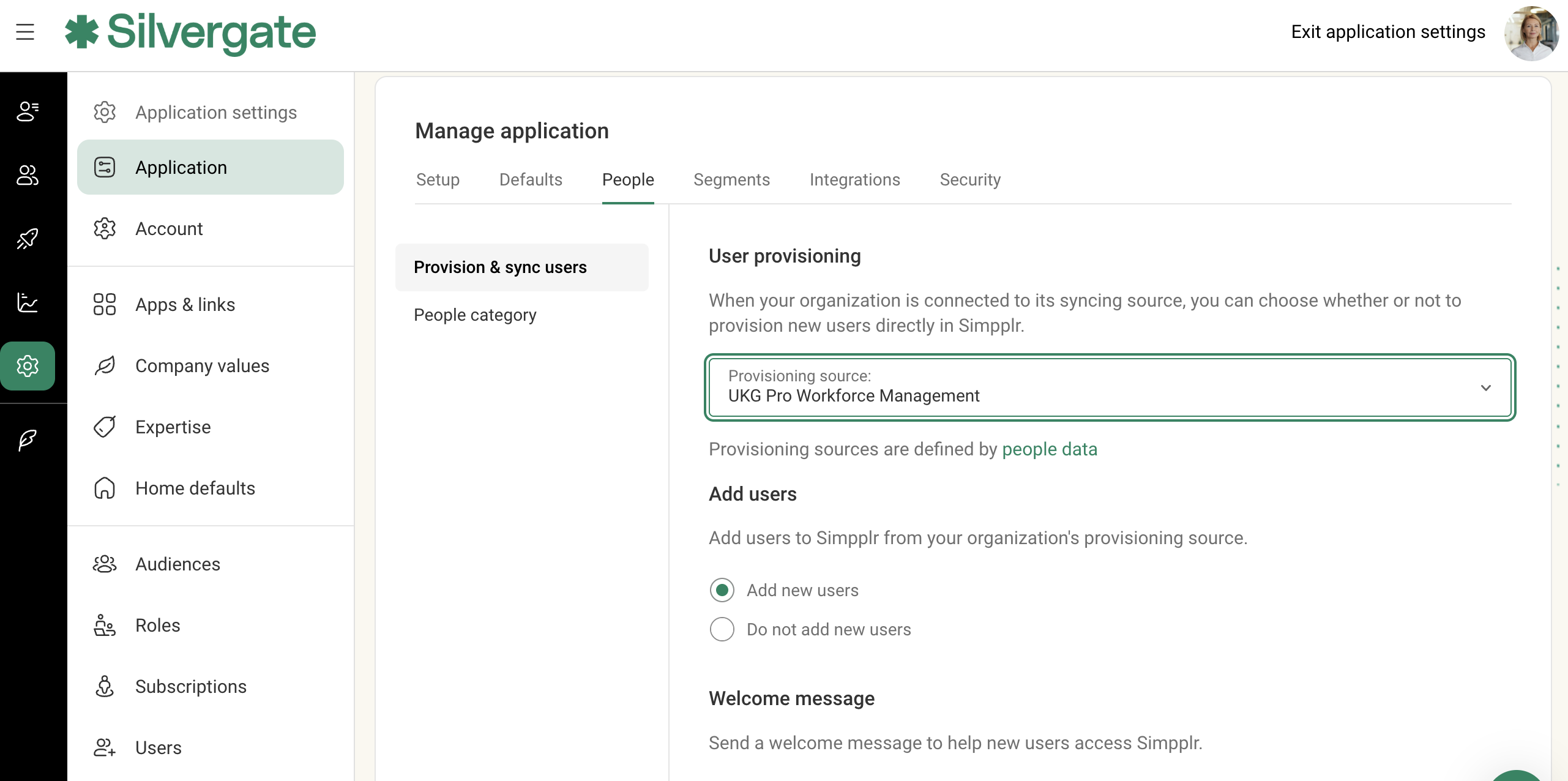Viewport: 1568px width, 781px height.
Task: Open the Segments tab
Action: (x=731, y=180)
